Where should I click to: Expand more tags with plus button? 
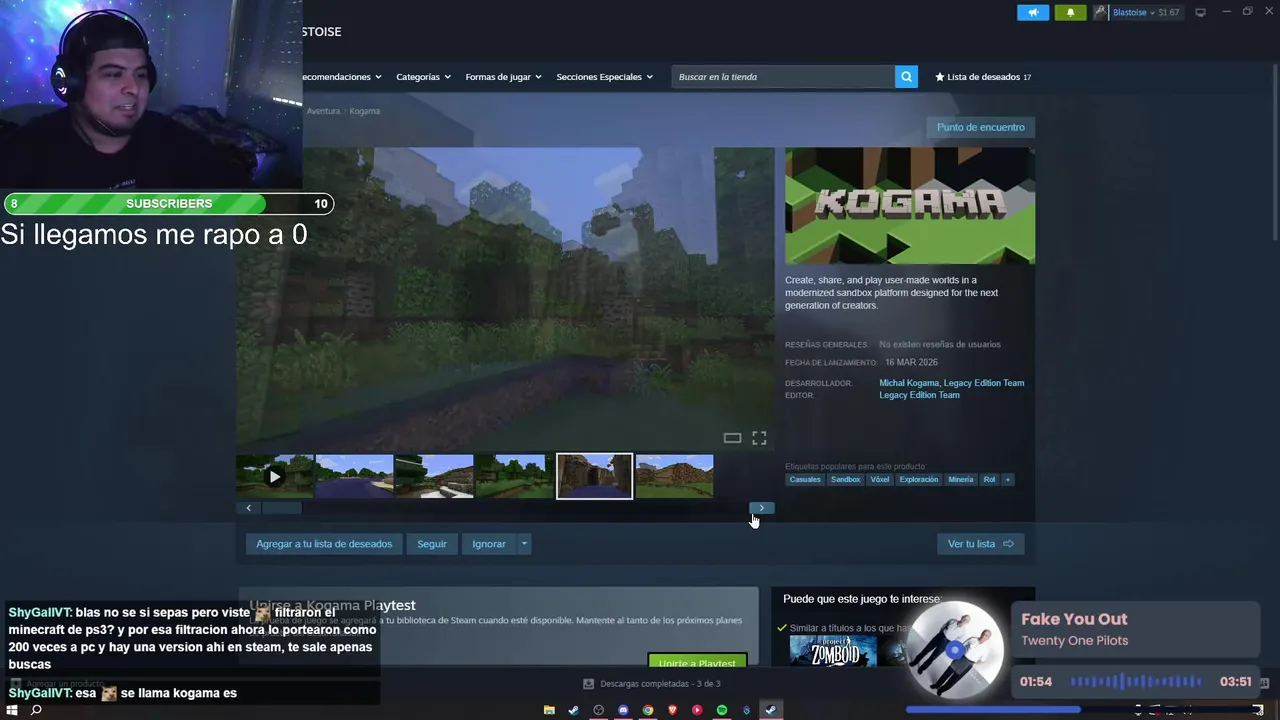click(x=1007, y=480)
